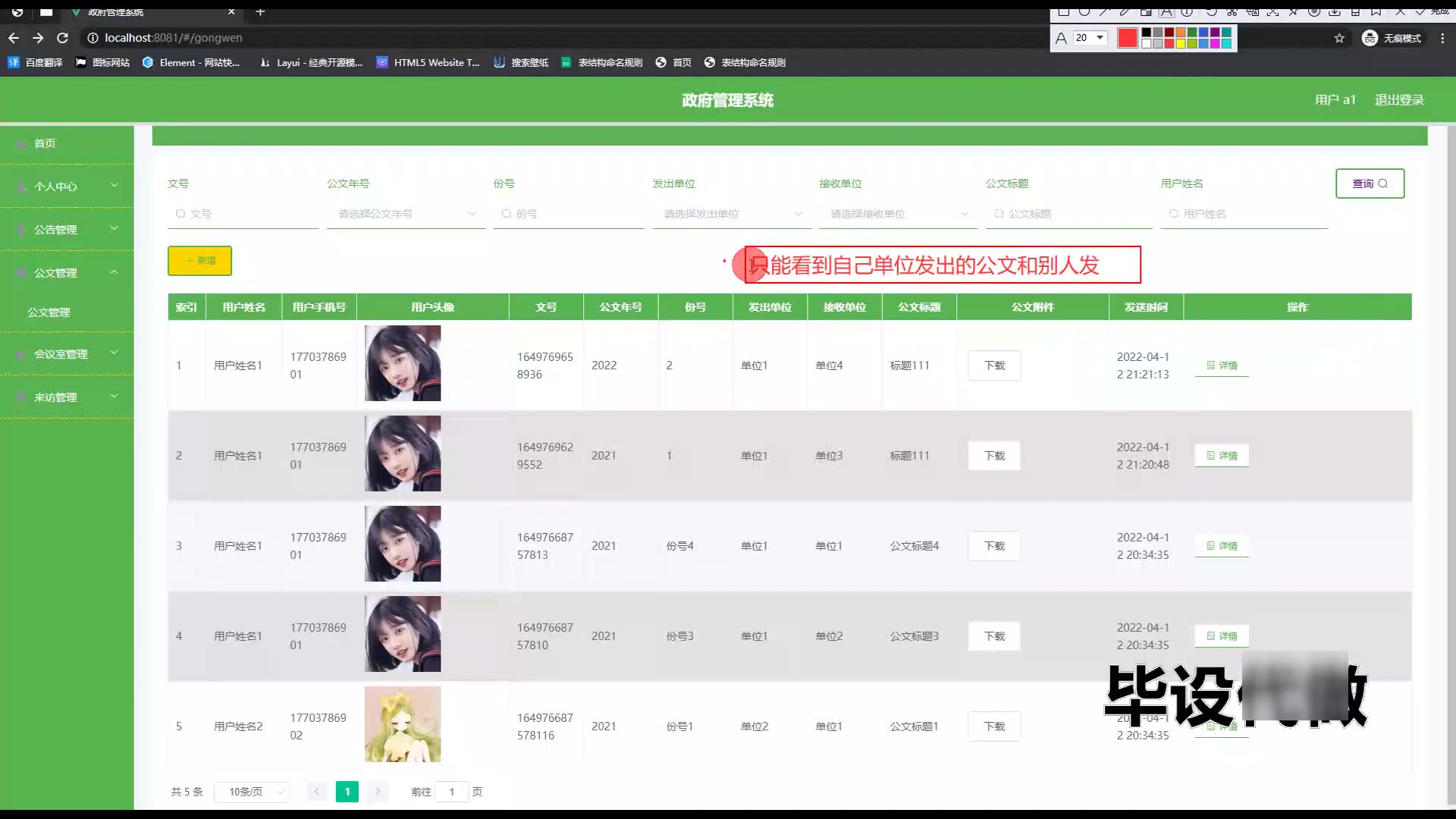Bookmark this page with star icon
Viewport: 1456px width, 819px height.
point(1339,38)
